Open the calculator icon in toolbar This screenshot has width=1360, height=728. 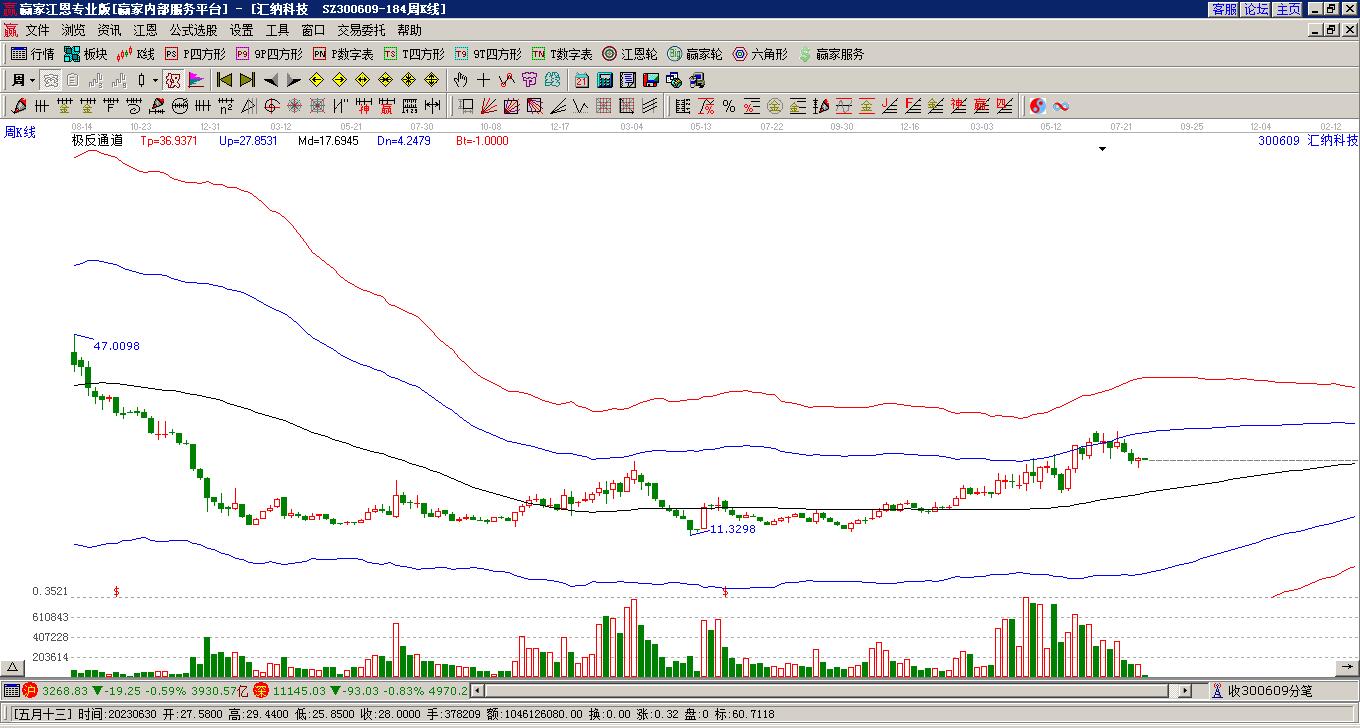[x=605, y=80]
